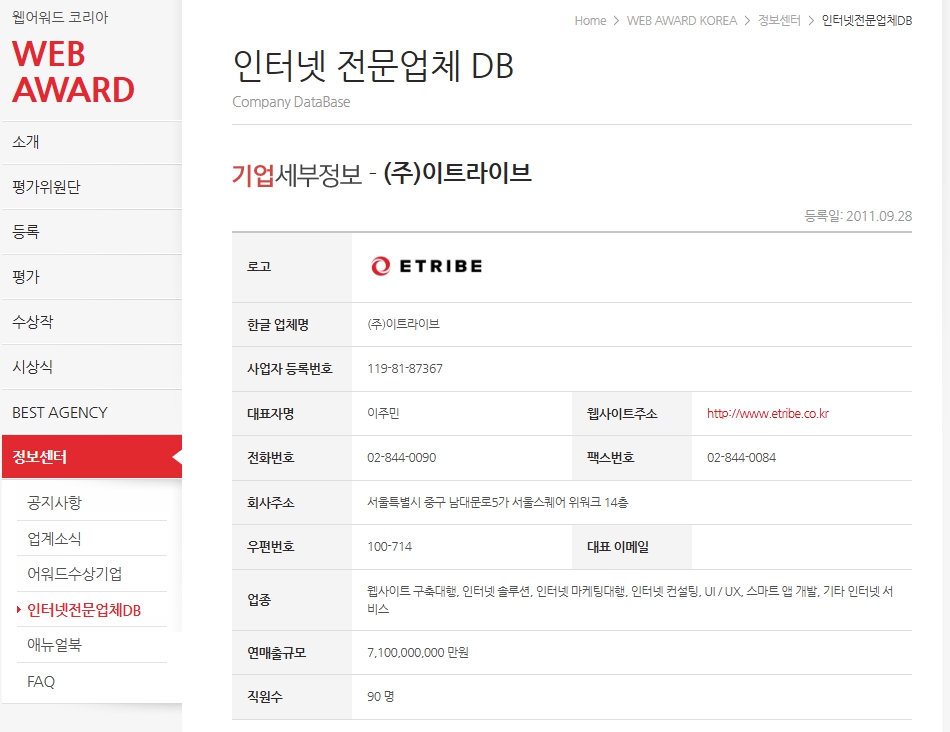Screen dimensions: 950x732
Task: Click the 업종 business type description
Action: [630, 600]
